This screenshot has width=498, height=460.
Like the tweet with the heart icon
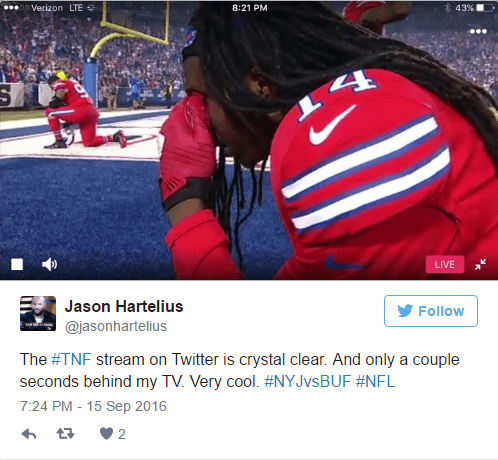coord(107,434)
